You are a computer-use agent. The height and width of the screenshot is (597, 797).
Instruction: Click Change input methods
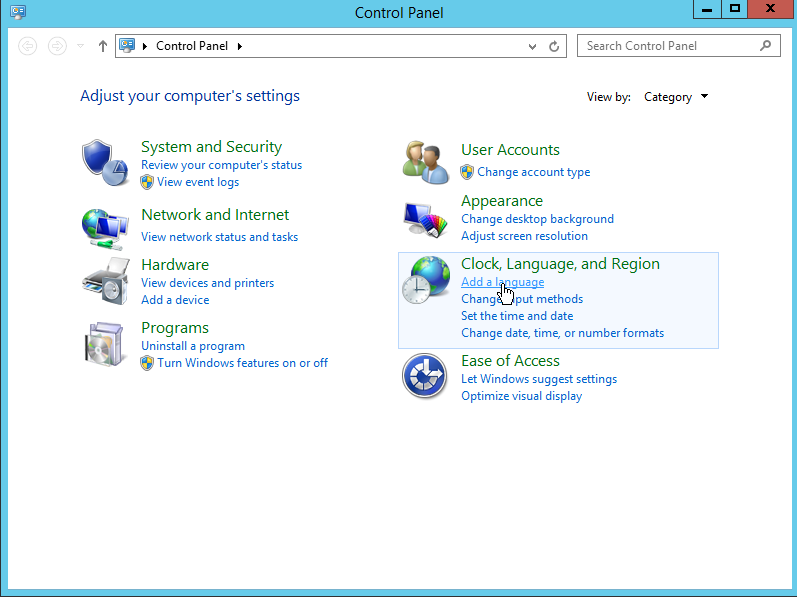(x=522, y=299)
